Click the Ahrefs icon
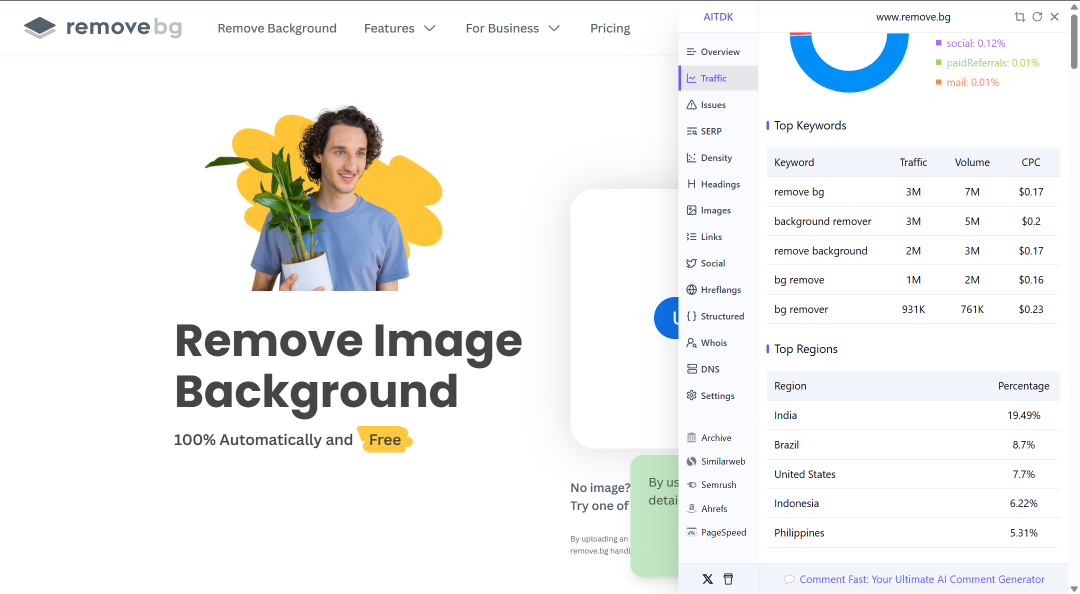Image resolution: width=1080 pixels, height=594 pixels. point(692,509)
